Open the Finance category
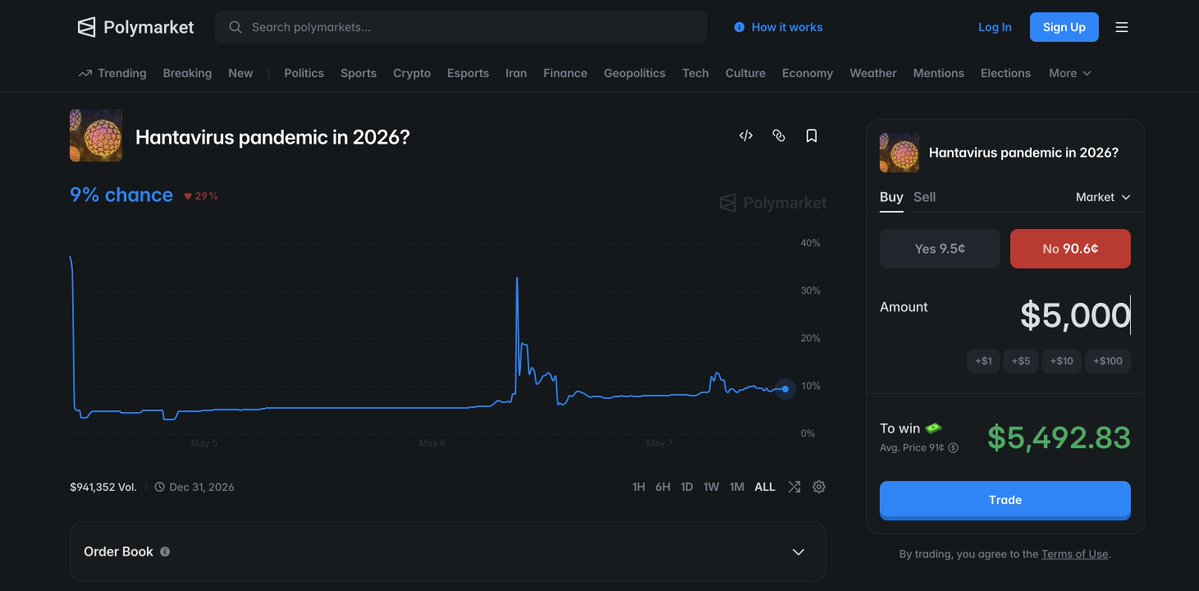The image size is (1199, 591). click(565, 73)
